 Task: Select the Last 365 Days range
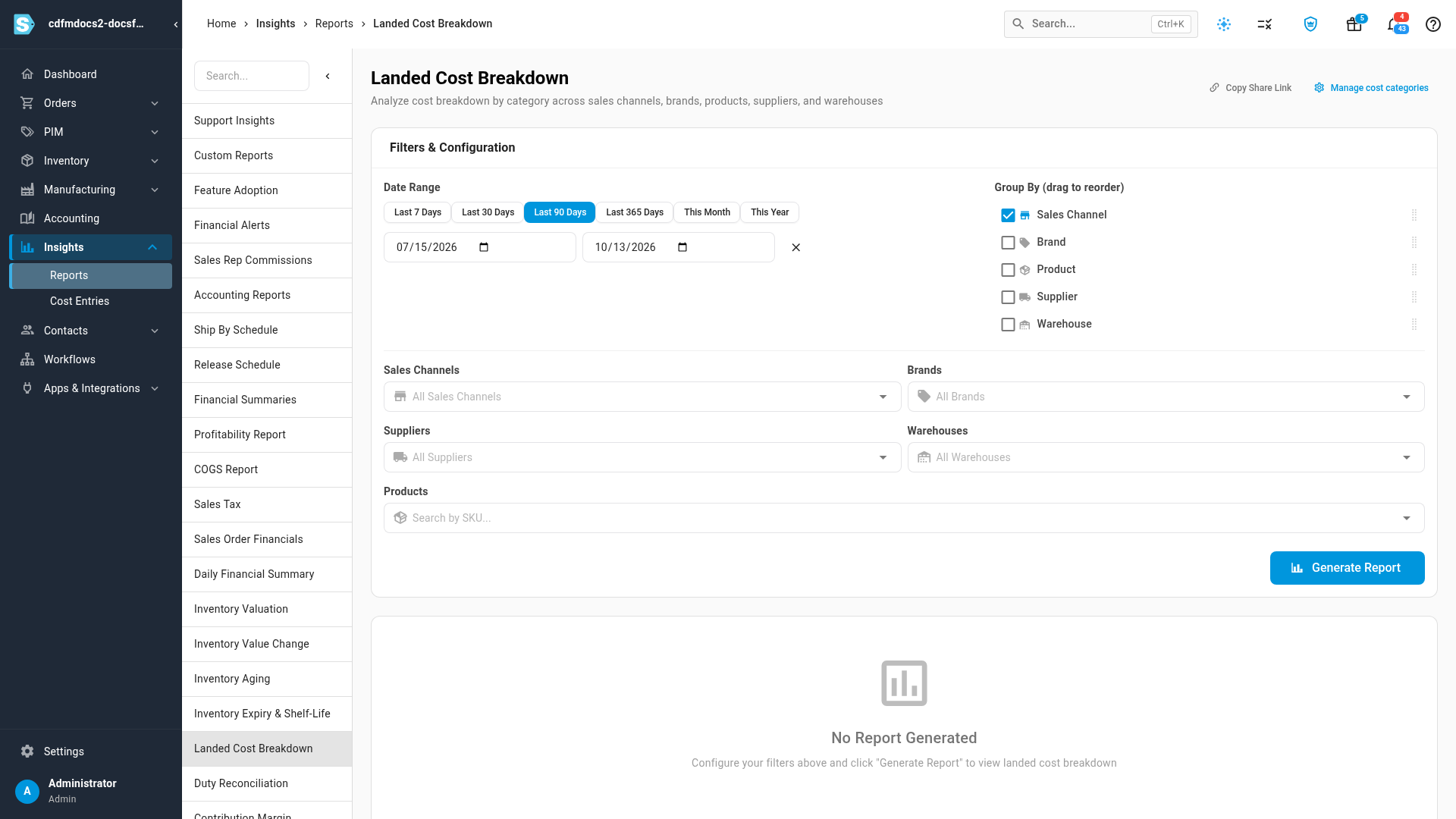click(x=634, y=212)
